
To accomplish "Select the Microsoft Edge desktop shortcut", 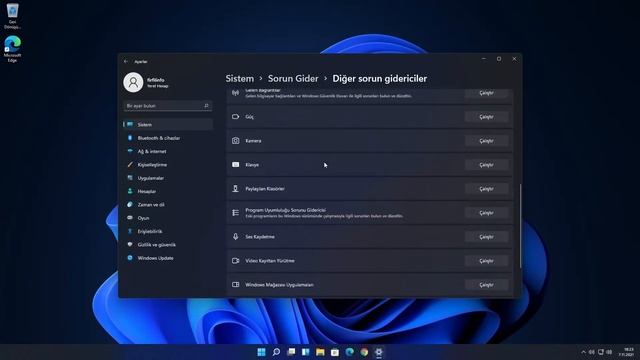I will (x=12, y=49).
